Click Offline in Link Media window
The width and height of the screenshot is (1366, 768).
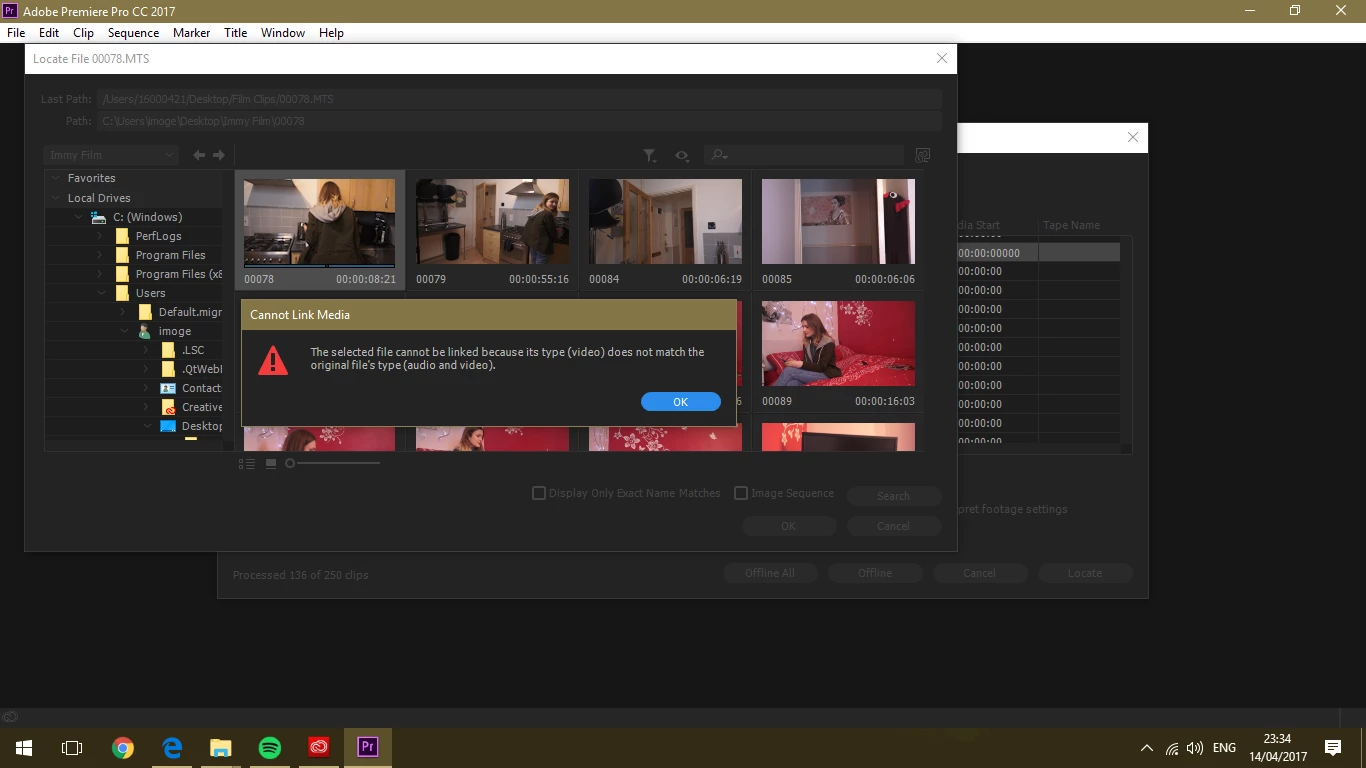[875, 573]
